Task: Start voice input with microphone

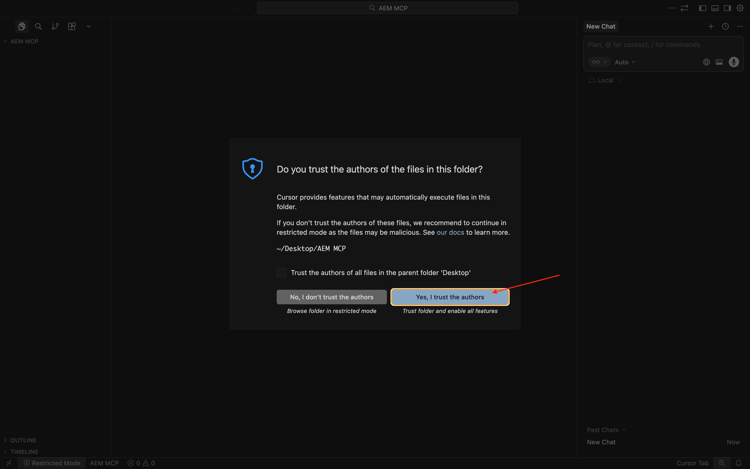Action: 734,62
